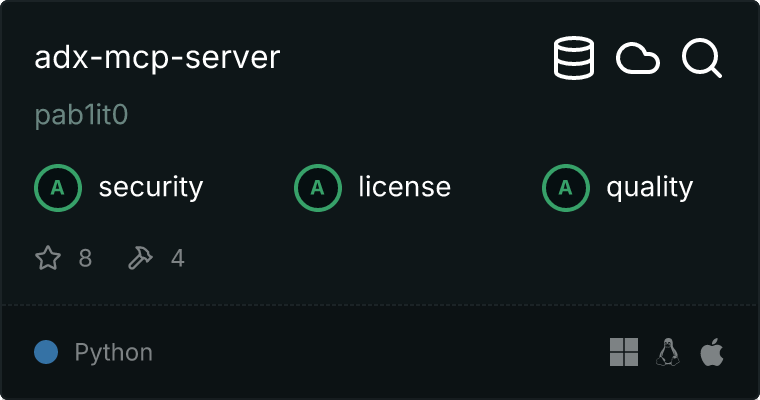Click the magnifying glass search icon
The image size is (760, 400).
point(702,59)
